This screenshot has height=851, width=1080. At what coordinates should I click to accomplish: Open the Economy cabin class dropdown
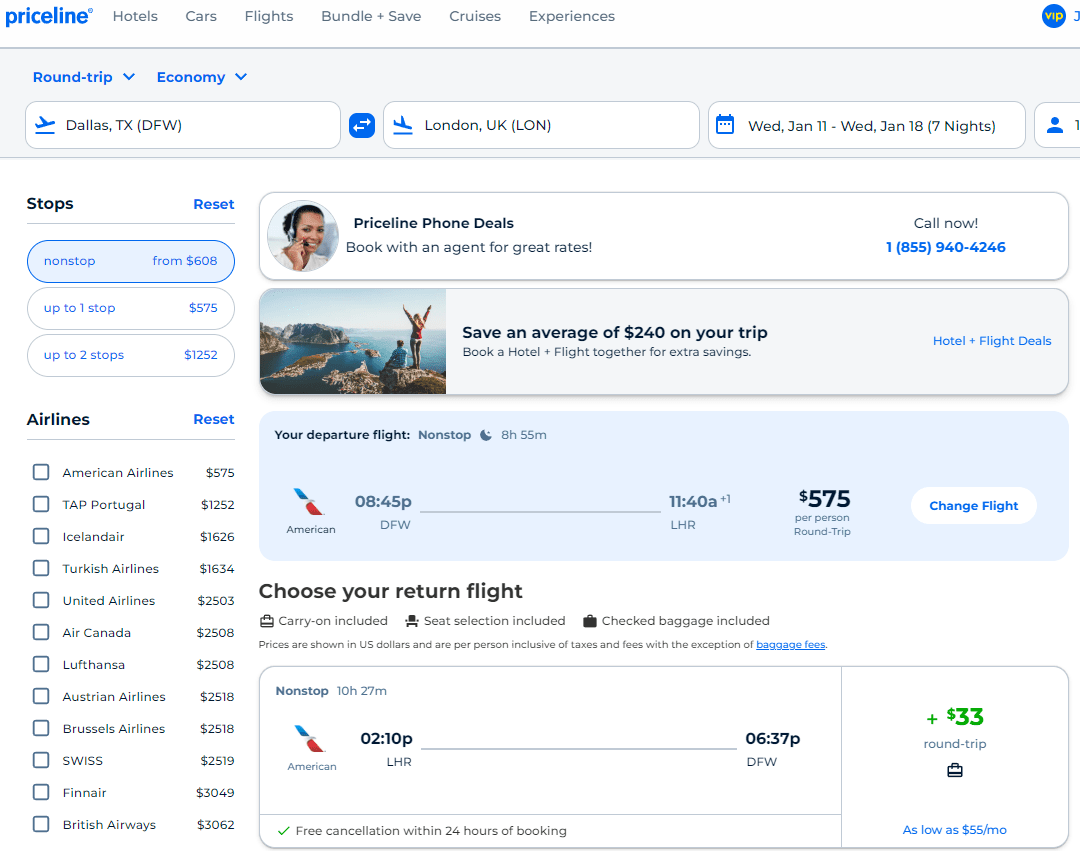(202, 76)
